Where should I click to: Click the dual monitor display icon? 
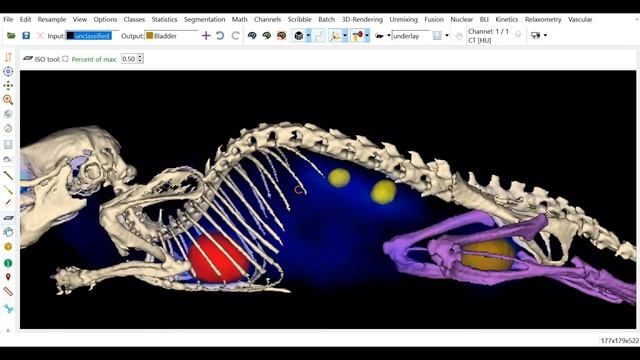click(x=536, y=36)
